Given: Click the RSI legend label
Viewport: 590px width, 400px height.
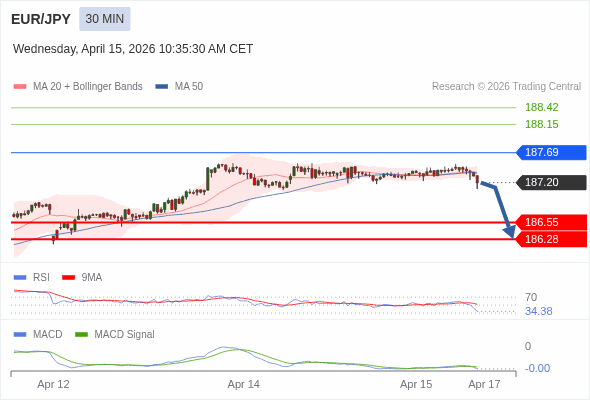Looking at the screenshot, I should [x=41, y=278].
